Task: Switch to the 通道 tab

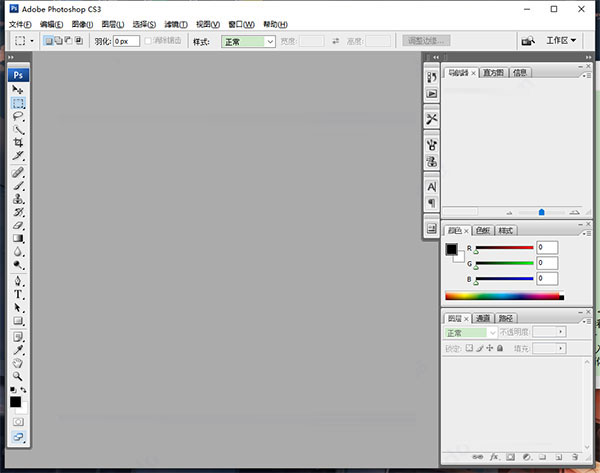Action: [x=483, y=318]
